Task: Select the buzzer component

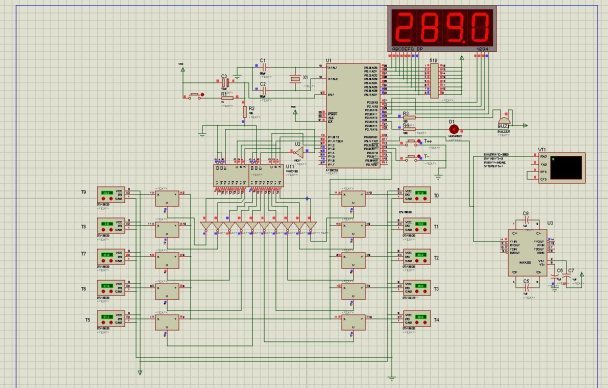Action: tap(503, 120)
